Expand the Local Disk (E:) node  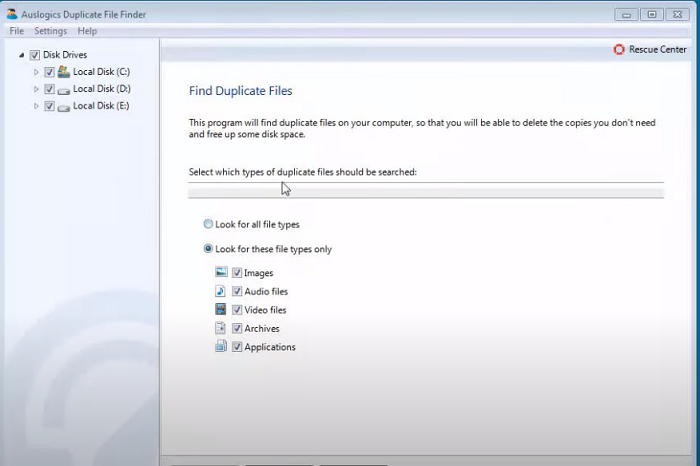click(x=36, y=106)
